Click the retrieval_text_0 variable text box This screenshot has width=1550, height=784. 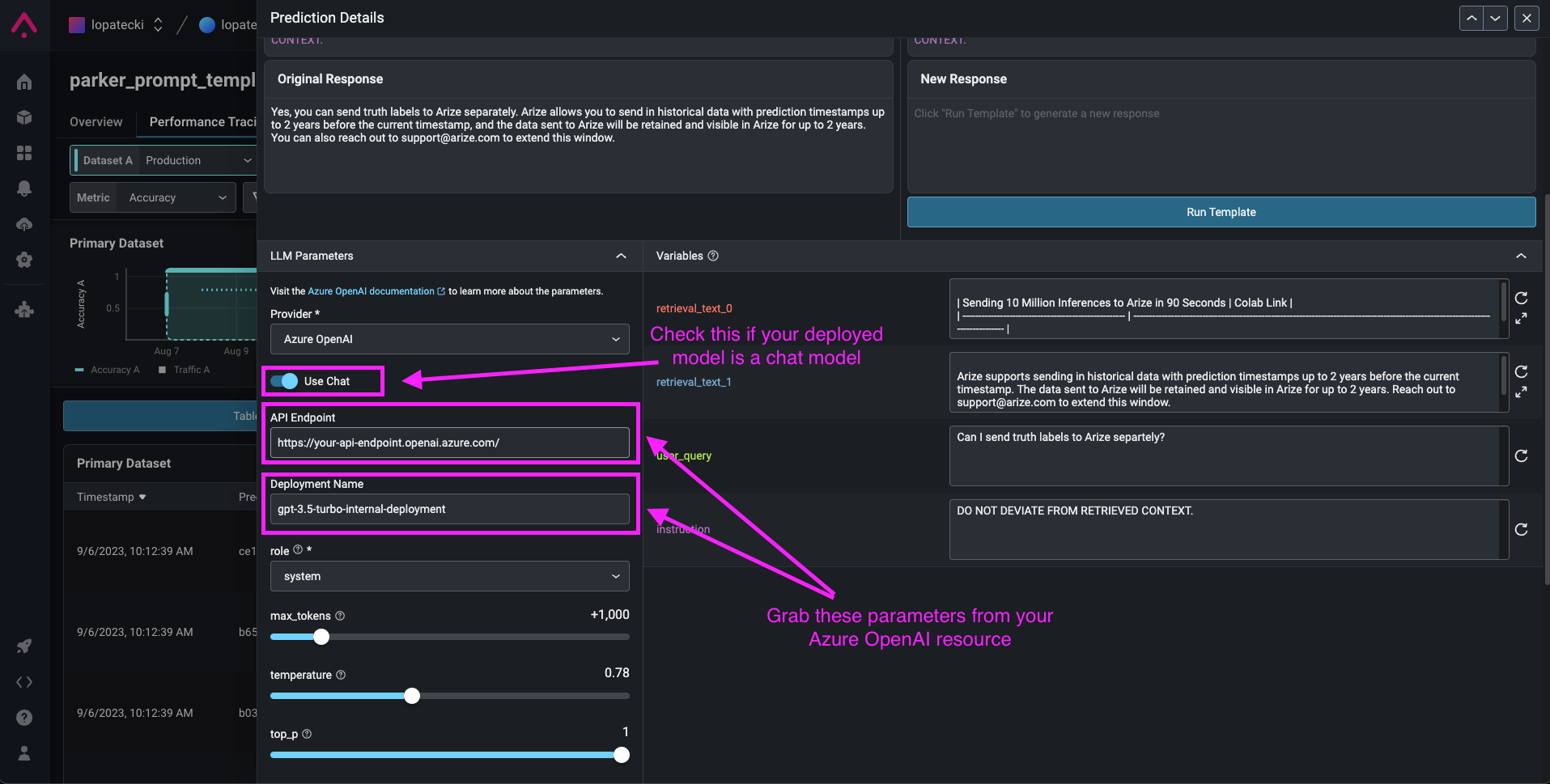click(1229, 308)
